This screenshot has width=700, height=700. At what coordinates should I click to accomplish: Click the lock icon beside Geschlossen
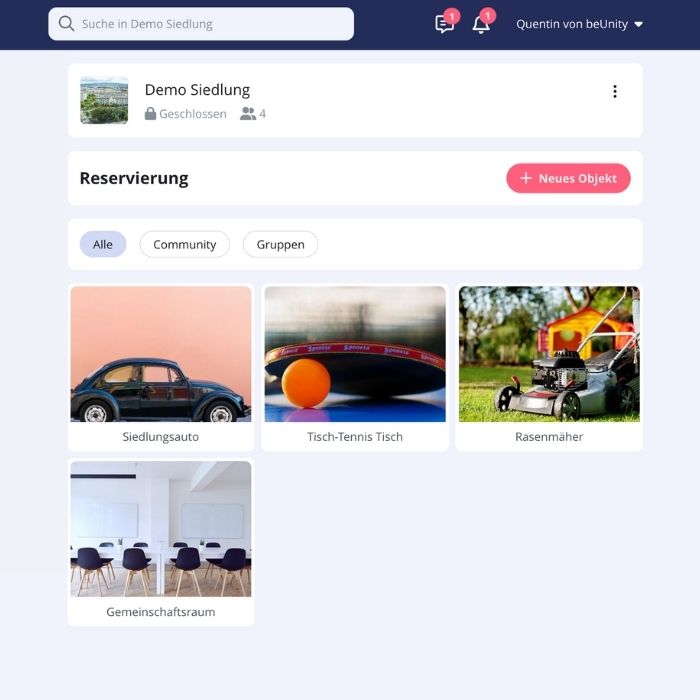pos(150,114)
